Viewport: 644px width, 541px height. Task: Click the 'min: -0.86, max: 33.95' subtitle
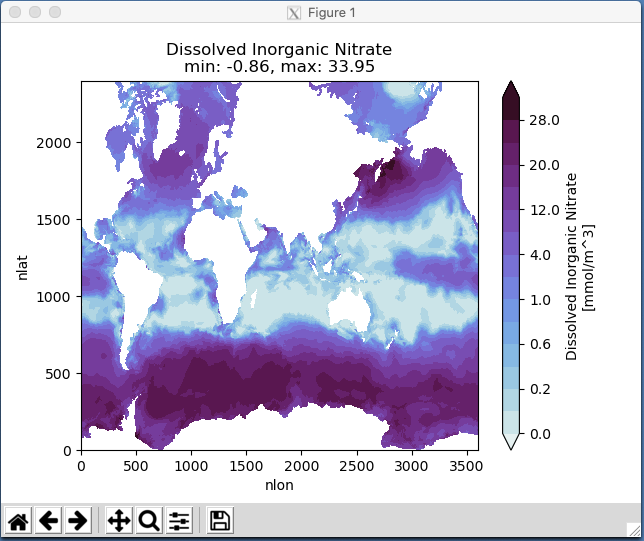tap(279, 66)
